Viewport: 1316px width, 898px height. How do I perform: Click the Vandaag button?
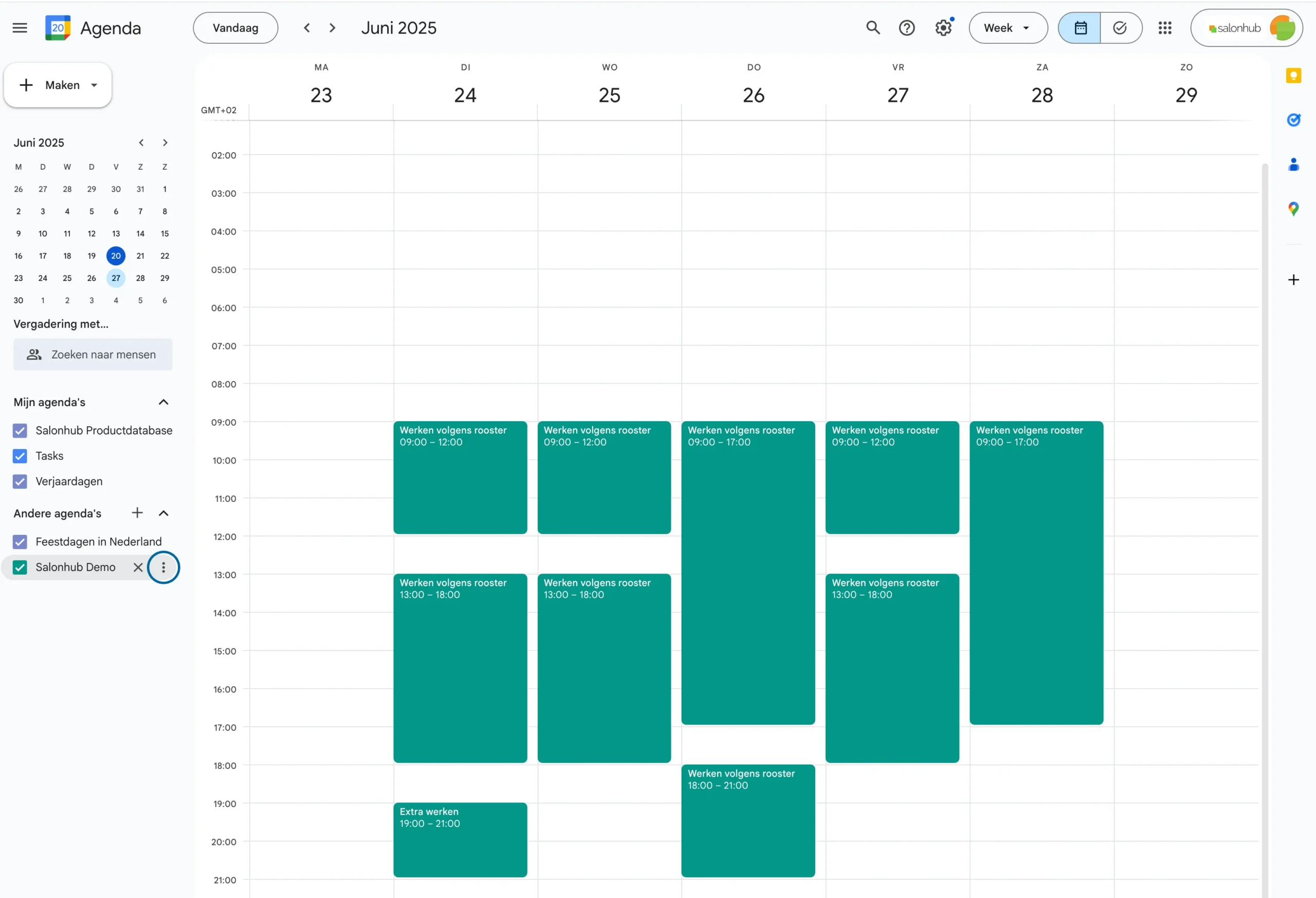pos(235,28)
